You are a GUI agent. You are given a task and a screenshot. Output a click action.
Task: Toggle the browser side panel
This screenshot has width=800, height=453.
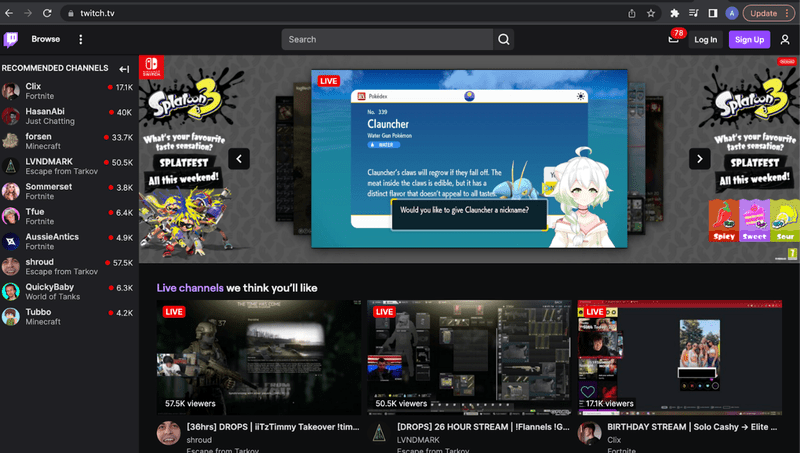(713, 13)
